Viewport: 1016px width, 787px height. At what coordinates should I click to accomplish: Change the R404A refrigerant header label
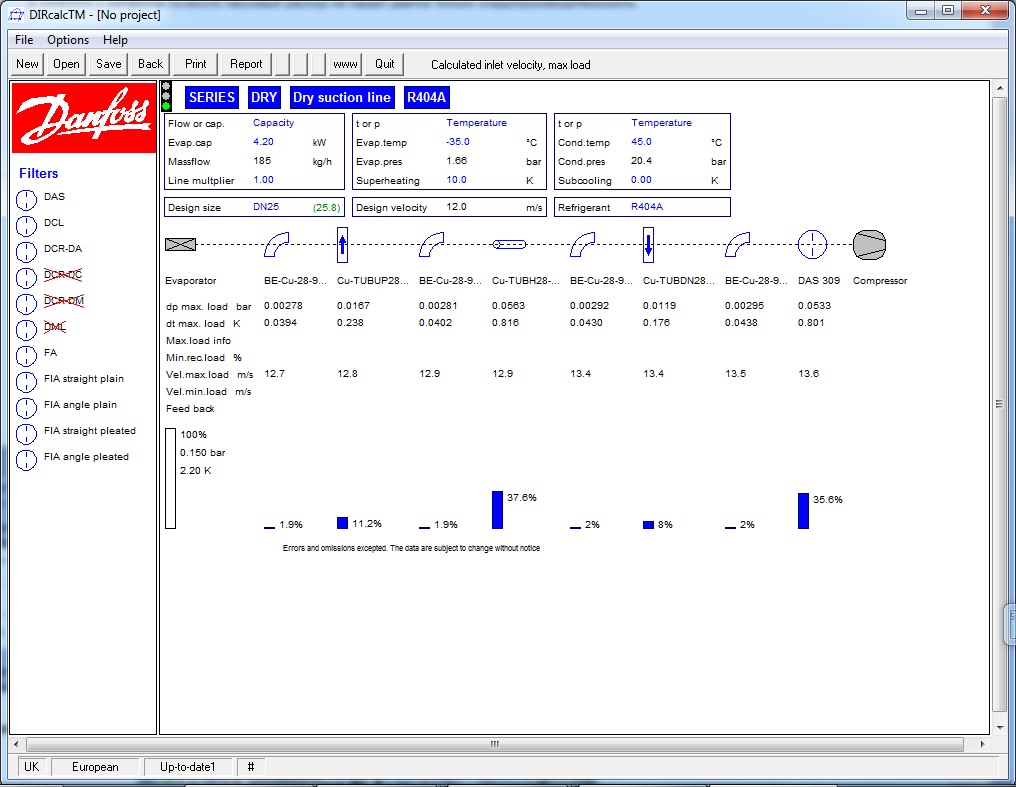point(426,97)
